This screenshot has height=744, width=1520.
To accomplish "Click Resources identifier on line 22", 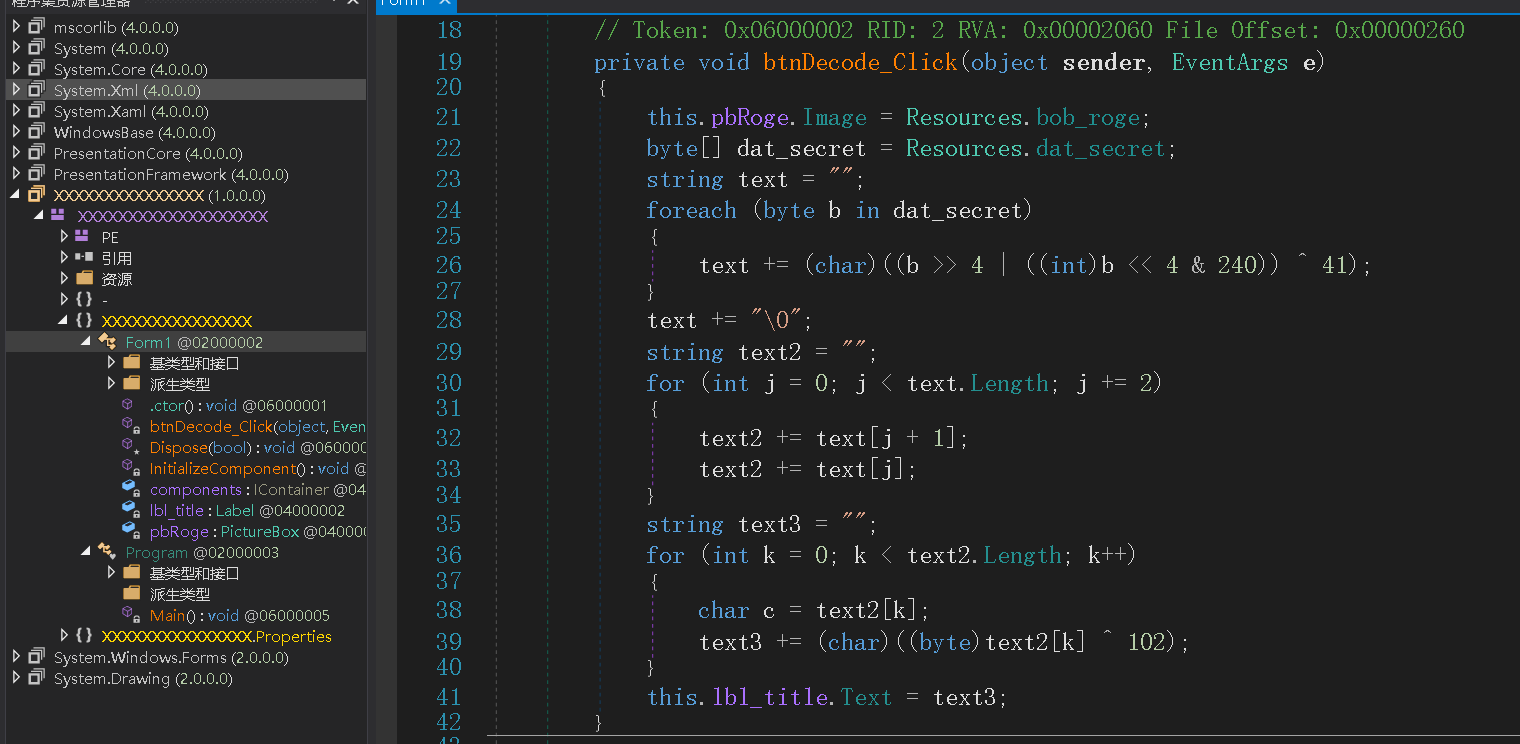I will click(964, 149).
